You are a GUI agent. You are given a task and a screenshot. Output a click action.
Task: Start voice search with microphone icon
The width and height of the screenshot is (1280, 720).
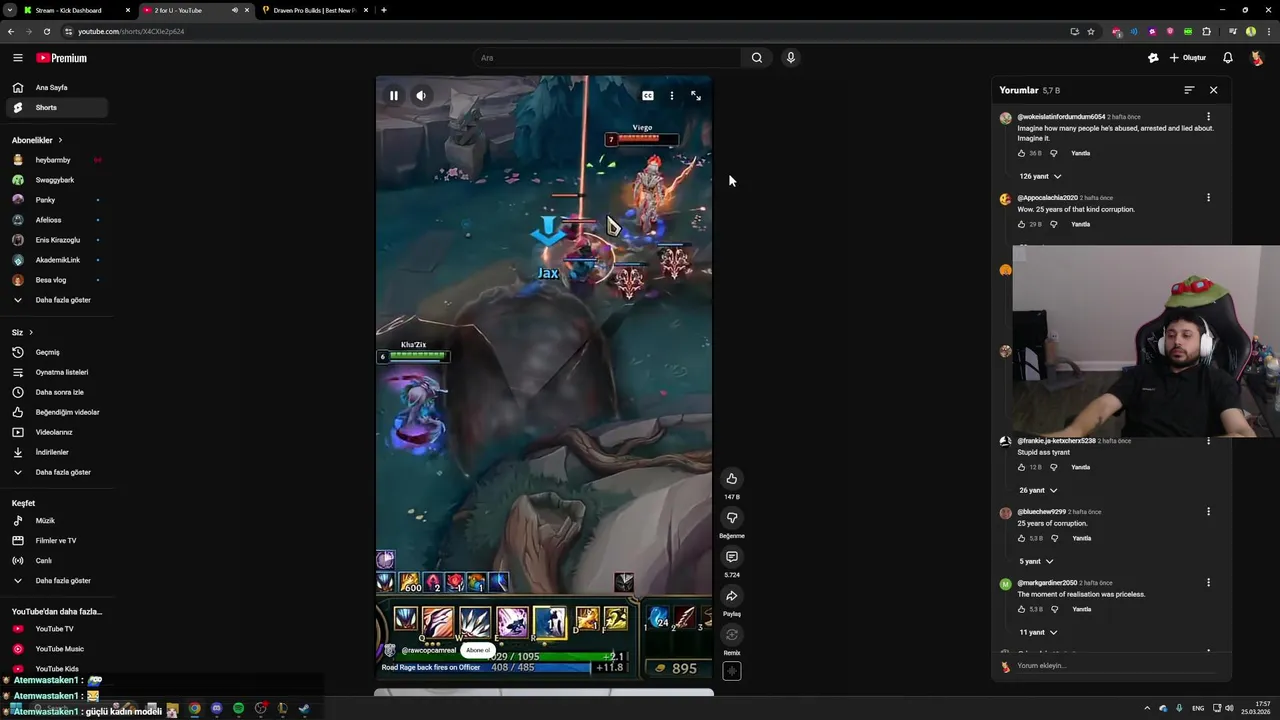click(x=791, y=58)
